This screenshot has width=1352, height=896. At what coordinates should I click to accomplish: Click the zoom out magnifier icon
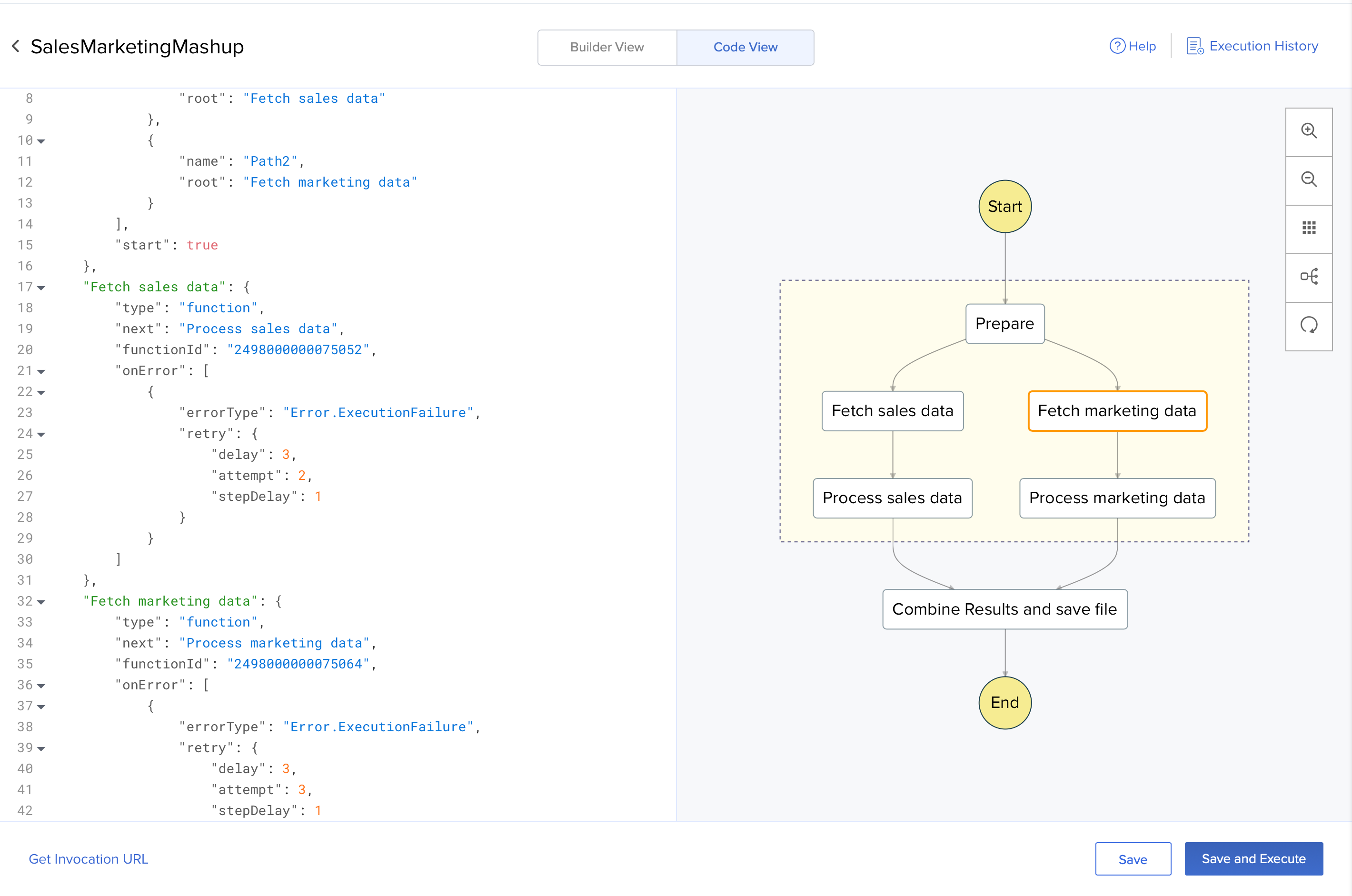(1309, 180)
